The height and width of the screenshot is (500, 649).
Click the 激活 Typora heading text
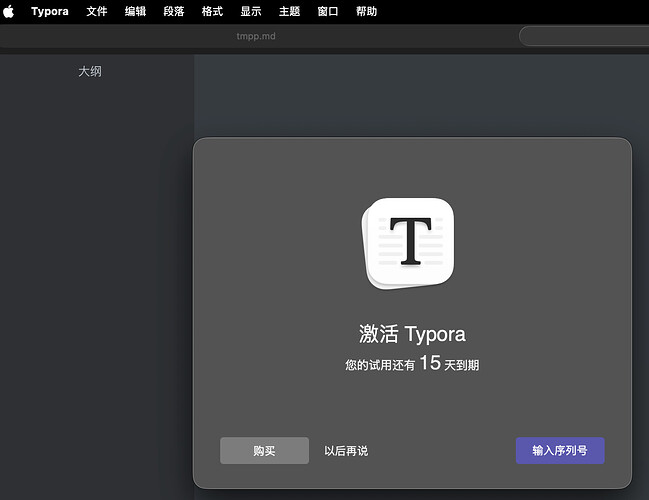[x=412, y=334]
